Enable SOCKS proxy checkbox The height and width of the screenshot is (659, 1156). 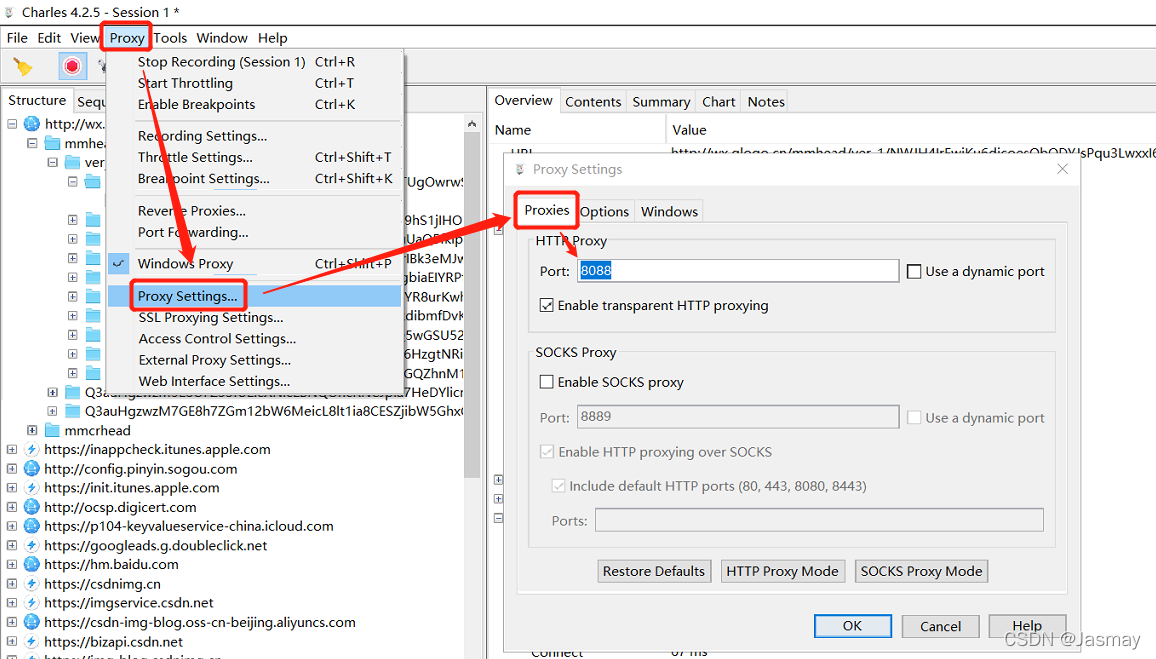click(x=546, y=382)
